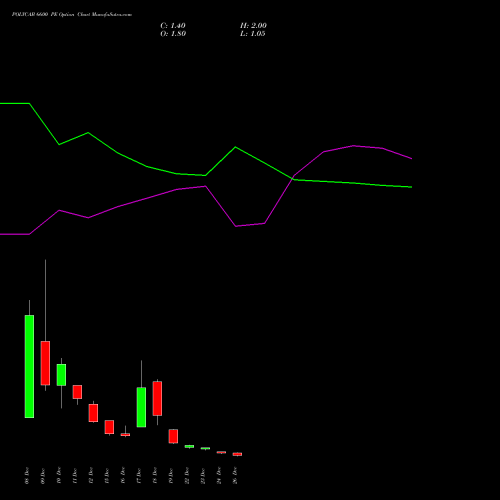
Task: Click the high value H: 2.00
Action: tap(253, 26)
